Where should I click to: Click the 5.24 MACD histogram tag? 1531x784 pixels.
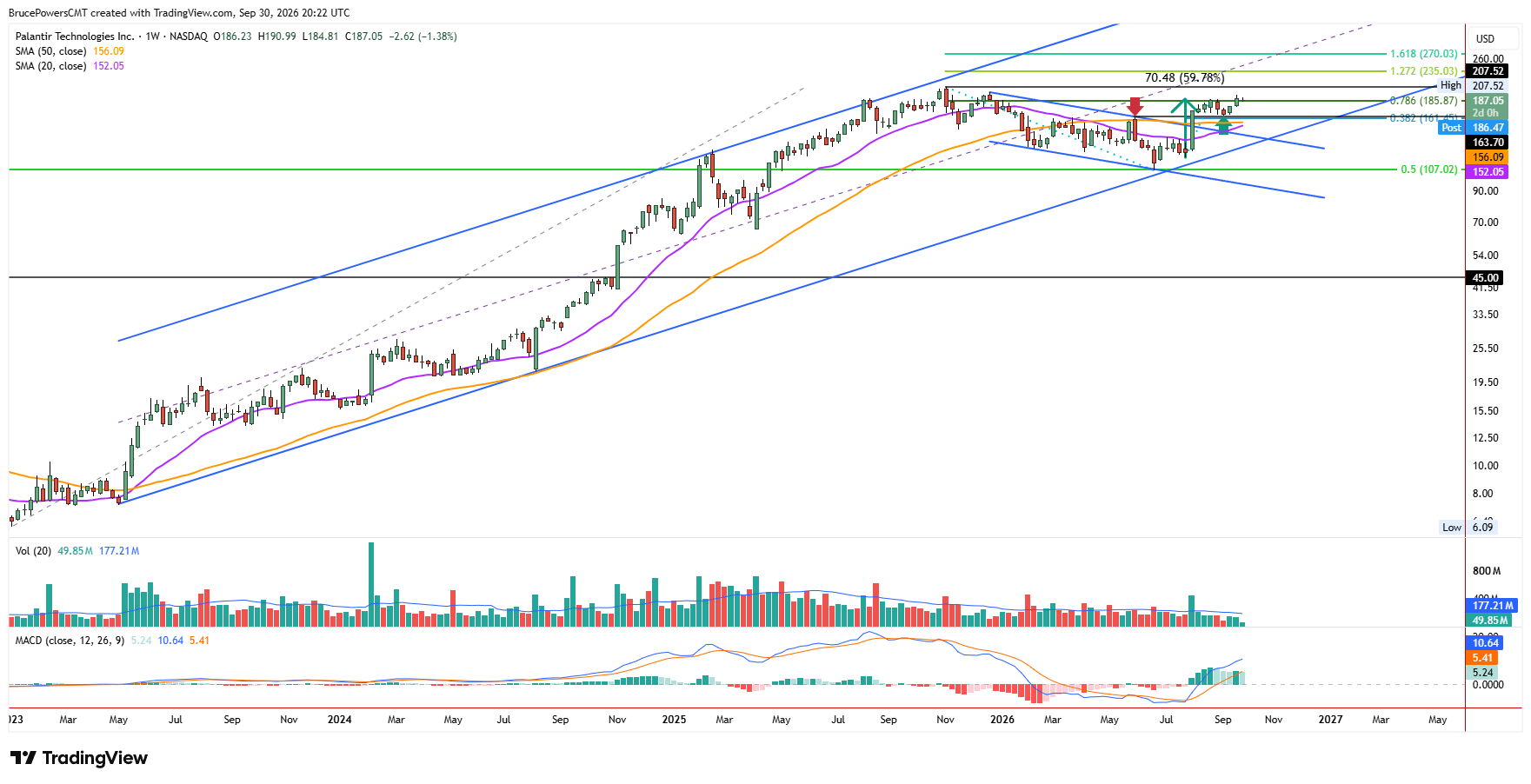pyautogui.click(x=1481, y=673)
